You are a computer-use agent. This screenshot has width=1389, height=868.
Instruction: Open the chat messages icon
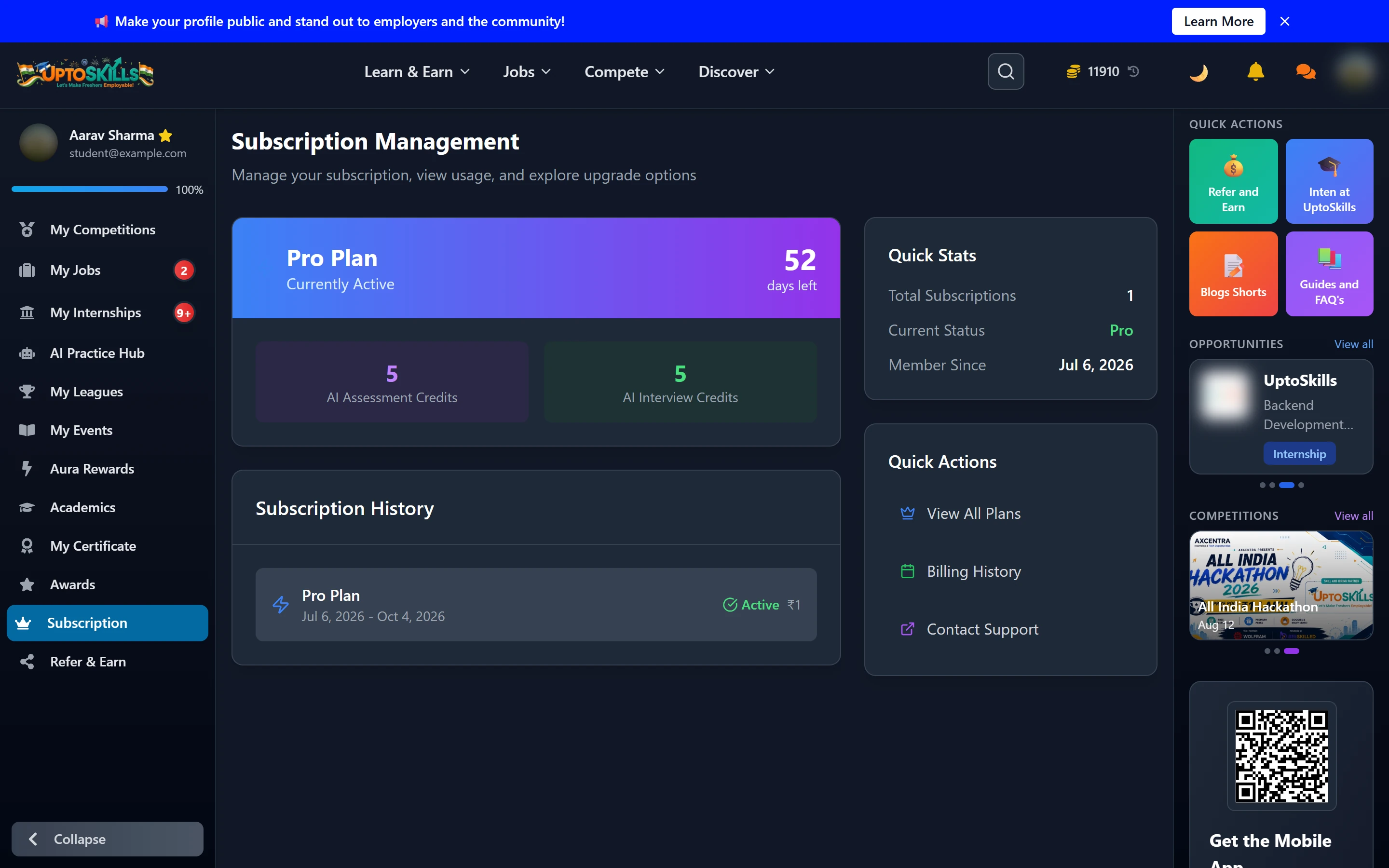tap(1306, 71)
